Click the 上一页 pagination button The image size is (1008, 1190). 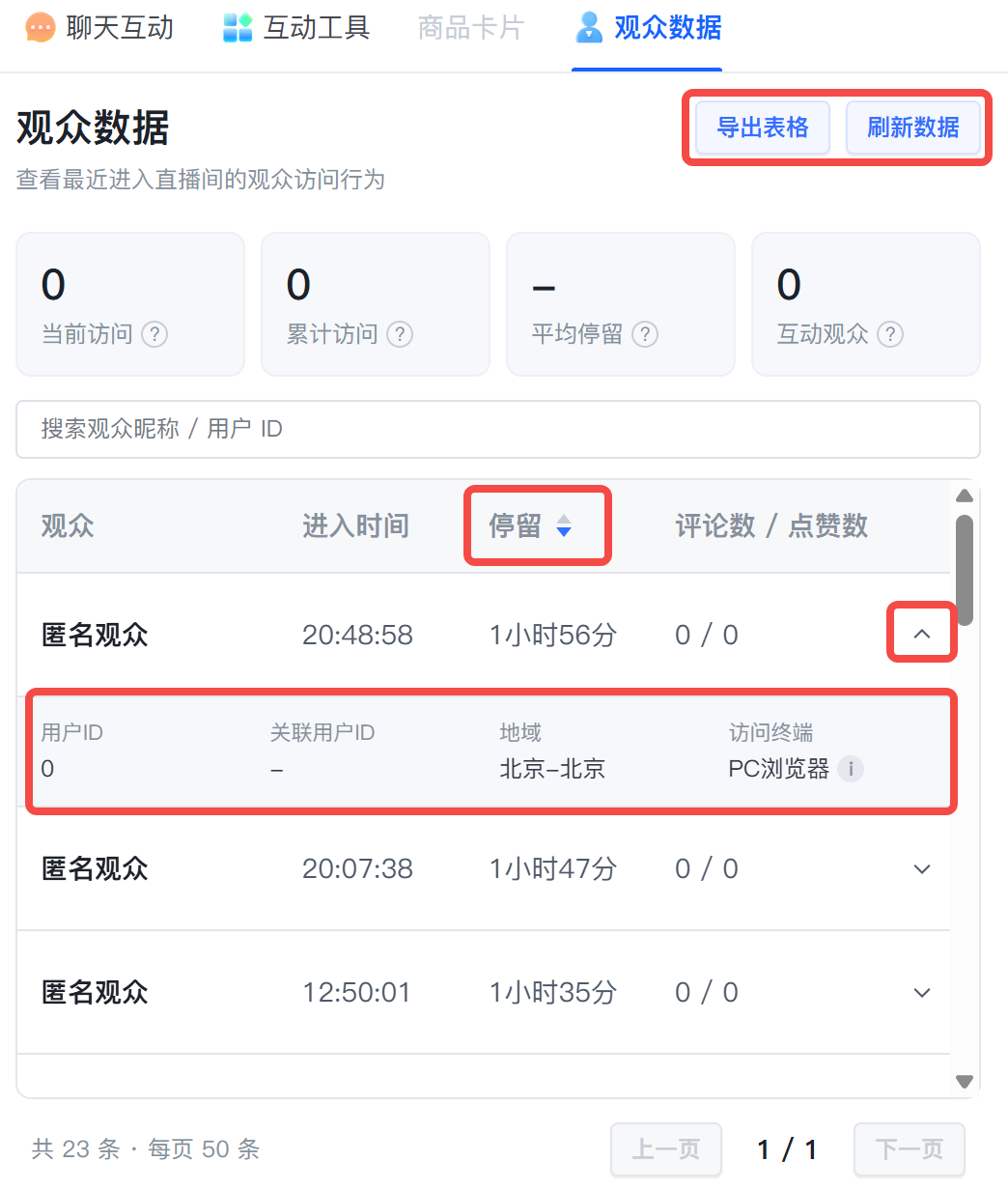(x=666, y=1149)
